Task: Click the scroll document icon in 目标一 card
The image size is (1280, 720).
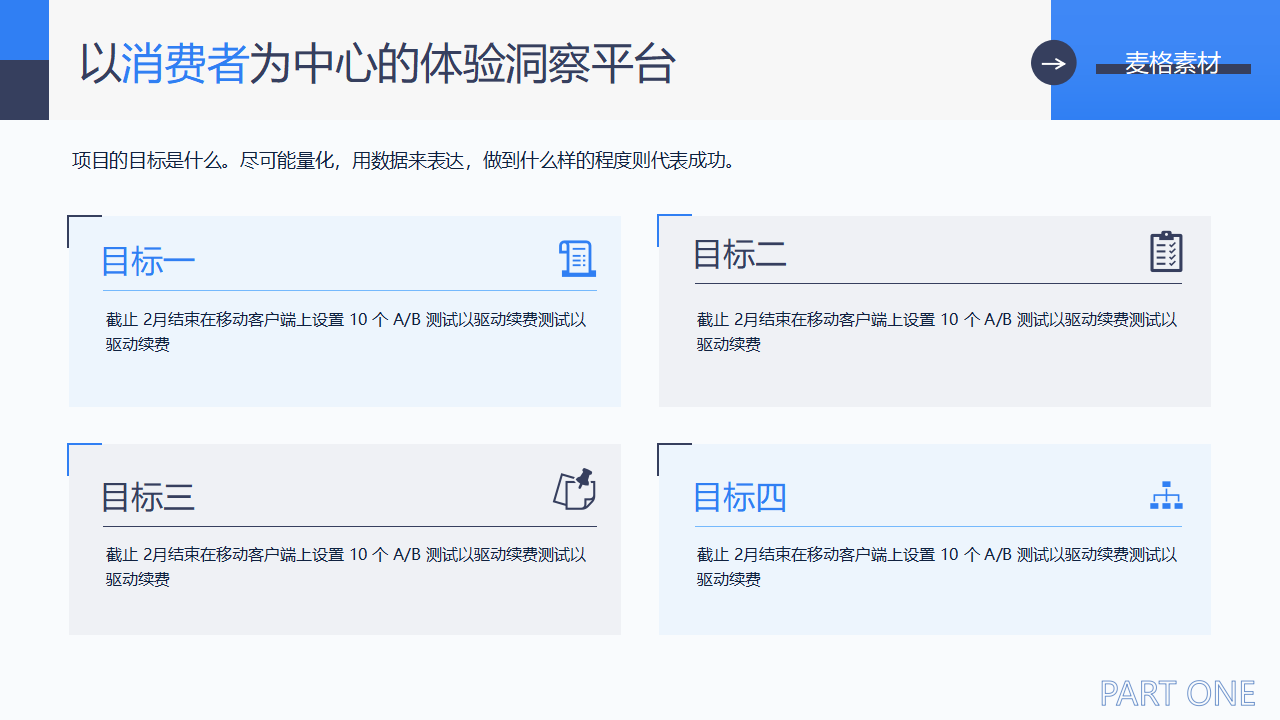Action: (x=577, y=259)
